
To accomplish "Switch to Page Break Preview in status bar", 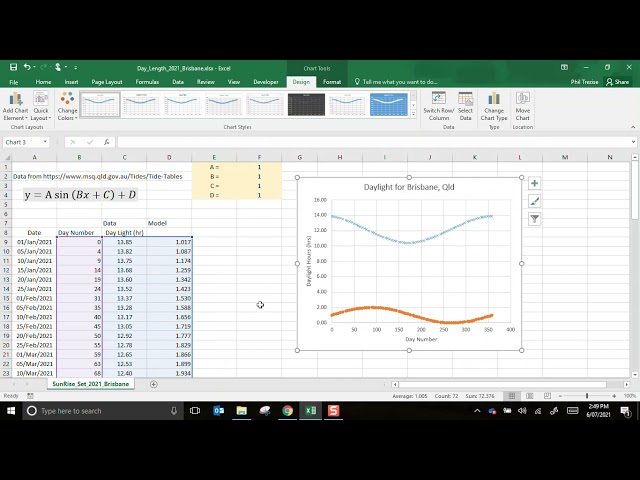I will tap(547, 396).
